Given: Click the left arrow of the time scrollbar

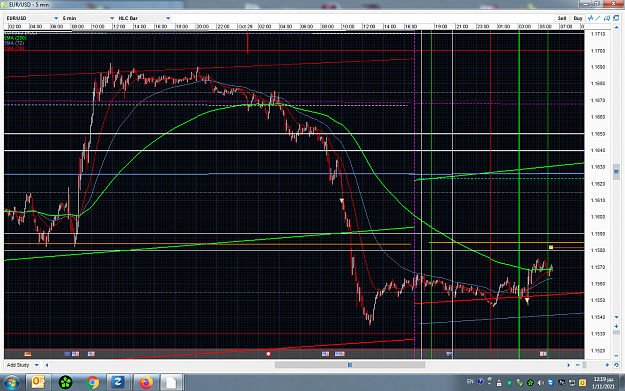Looking at the screenshot, I should (47, 365).
